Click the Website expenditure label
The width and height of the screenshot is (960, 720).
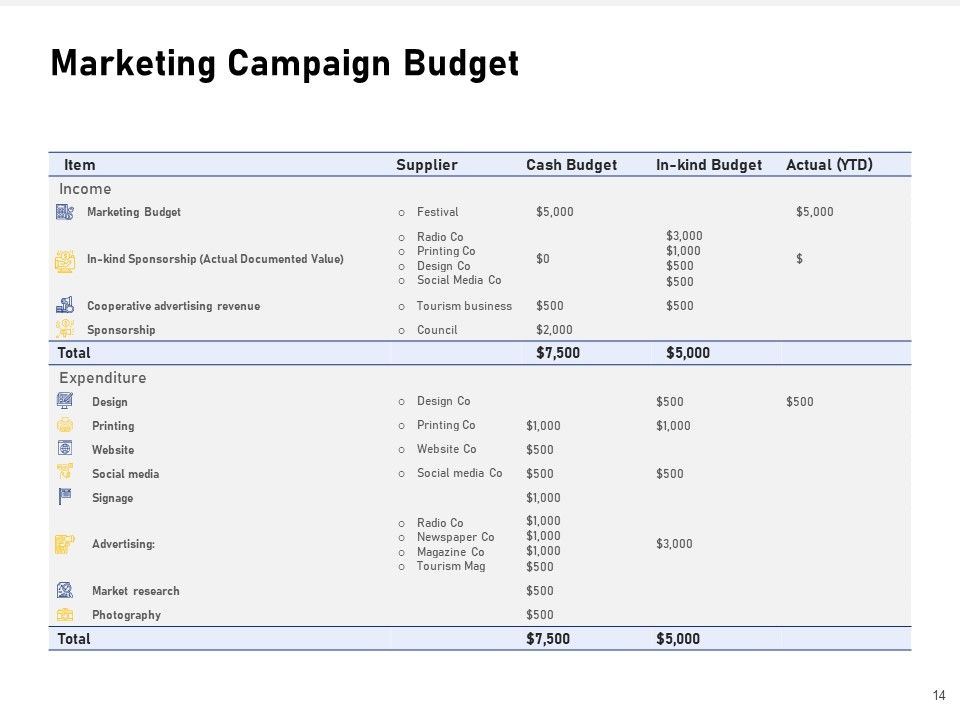click(113, 450)
